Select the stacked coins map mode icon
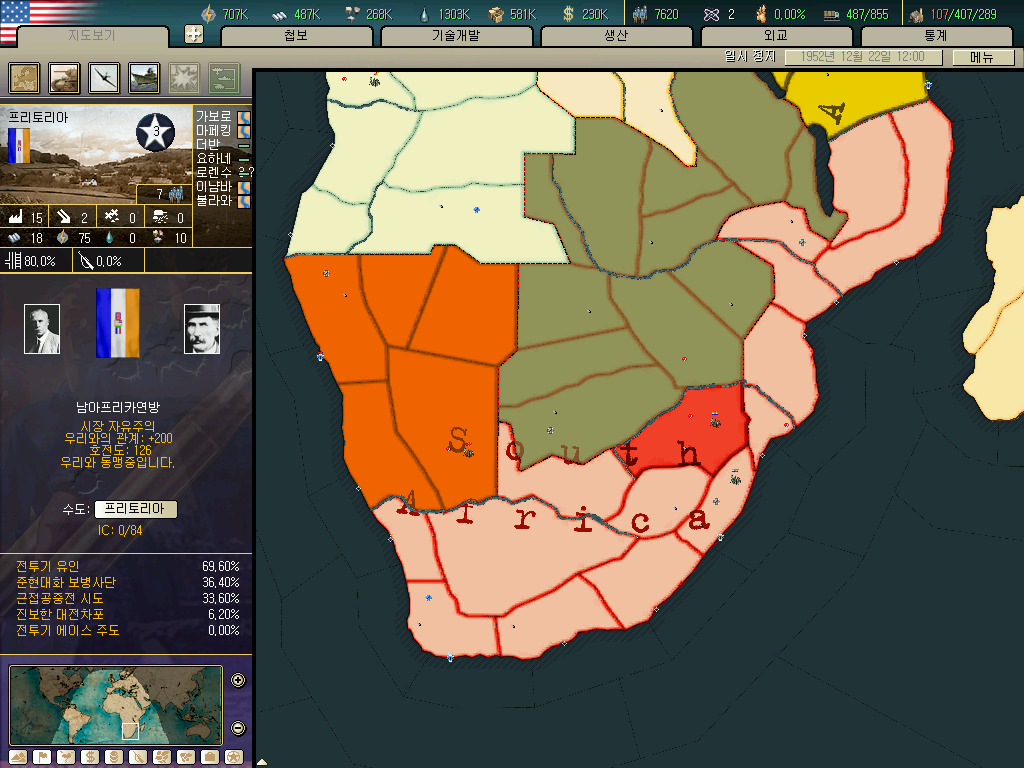The height and width of the screenshot is (768, 1024). tap(114, 757)
